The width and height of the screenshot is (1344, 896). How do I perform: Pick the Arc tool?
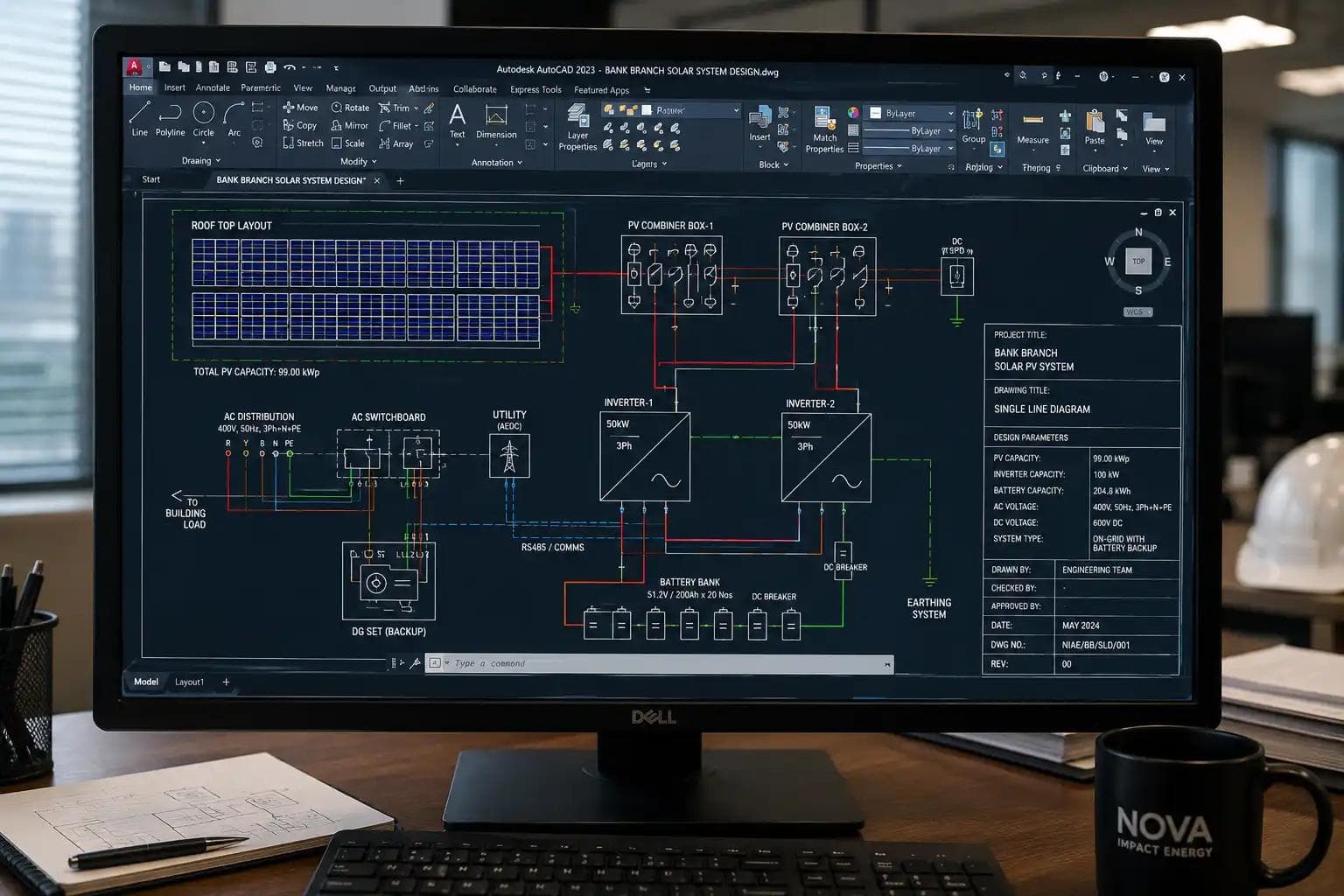[x=234, y=119]
